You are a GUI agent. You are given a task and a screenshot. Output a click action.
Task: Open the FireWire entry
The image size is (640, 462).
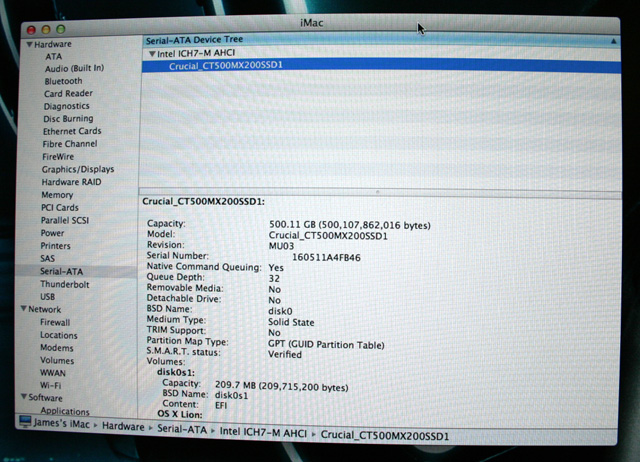(x=58, y=157)
